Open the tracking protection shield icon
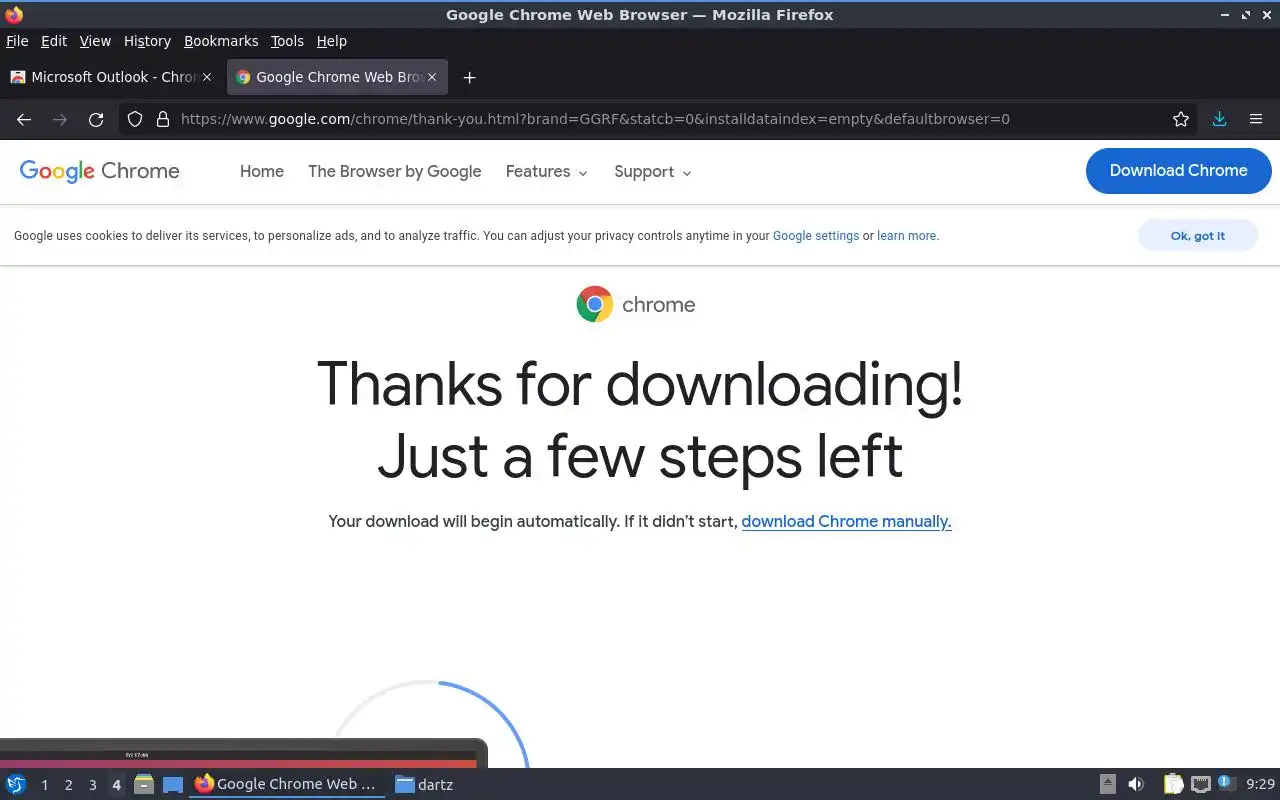Screen dimensions: 1280x800 tap(135, 119)
